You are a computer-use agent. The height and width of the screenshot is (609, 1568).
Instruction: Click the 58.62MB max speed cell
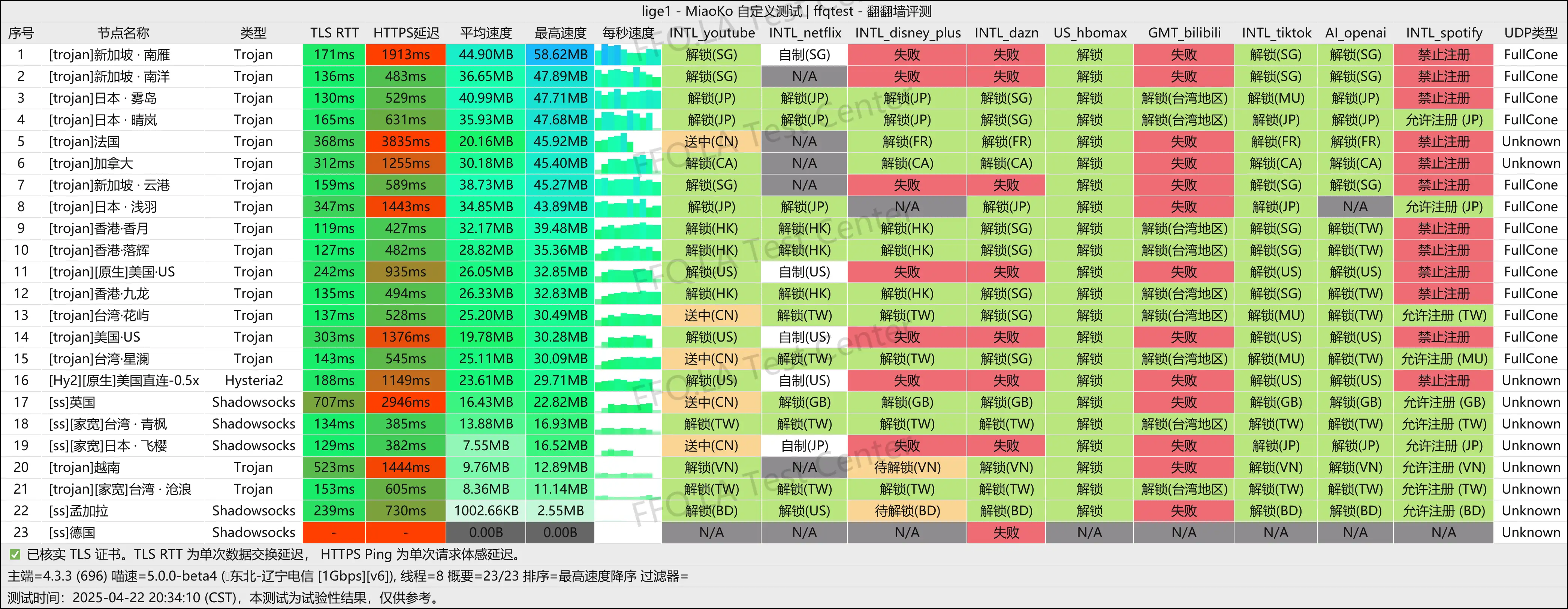pyautogui.click(x=560, y=55)
